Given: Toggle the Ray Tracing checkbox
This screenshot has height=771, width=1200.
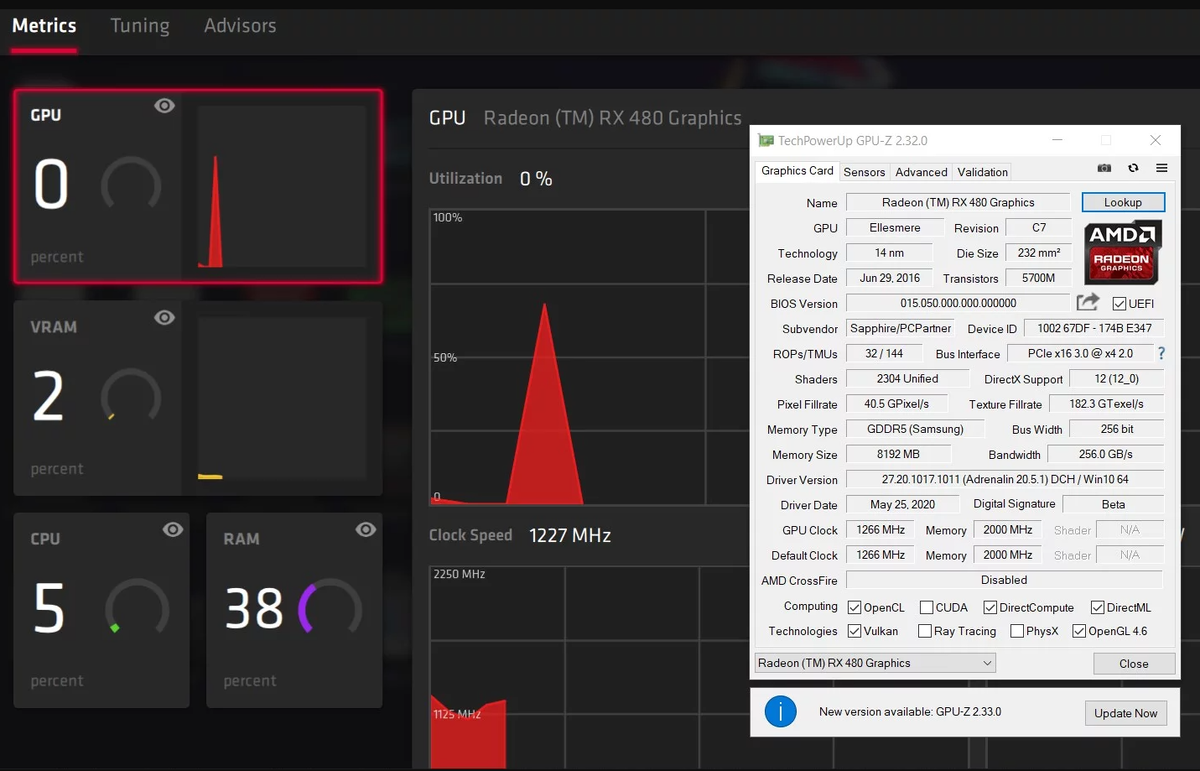Looking at the screenshot, I should pyautogui.click(x=924, y=631).
